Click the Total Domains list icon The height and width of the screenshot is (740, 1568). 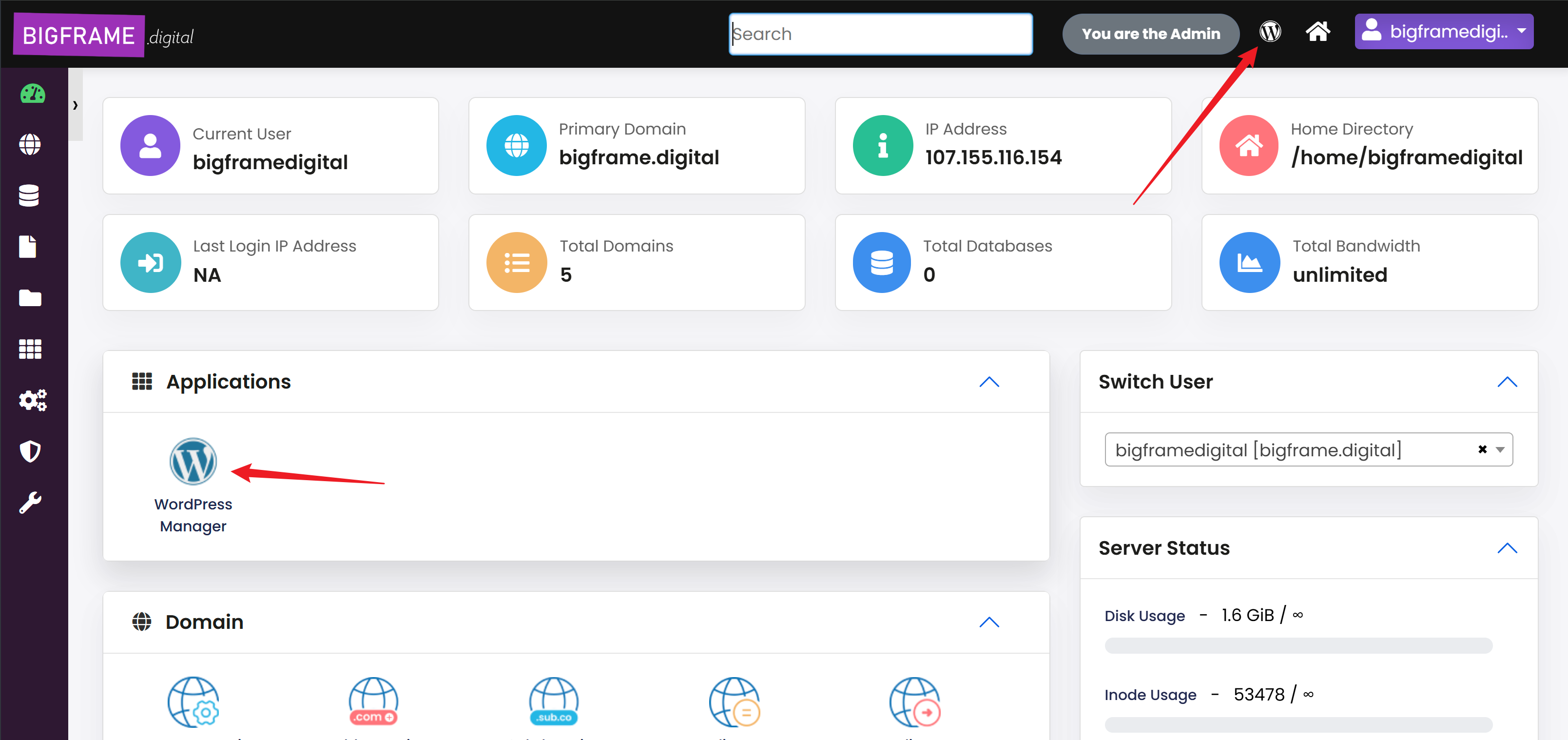516,262
